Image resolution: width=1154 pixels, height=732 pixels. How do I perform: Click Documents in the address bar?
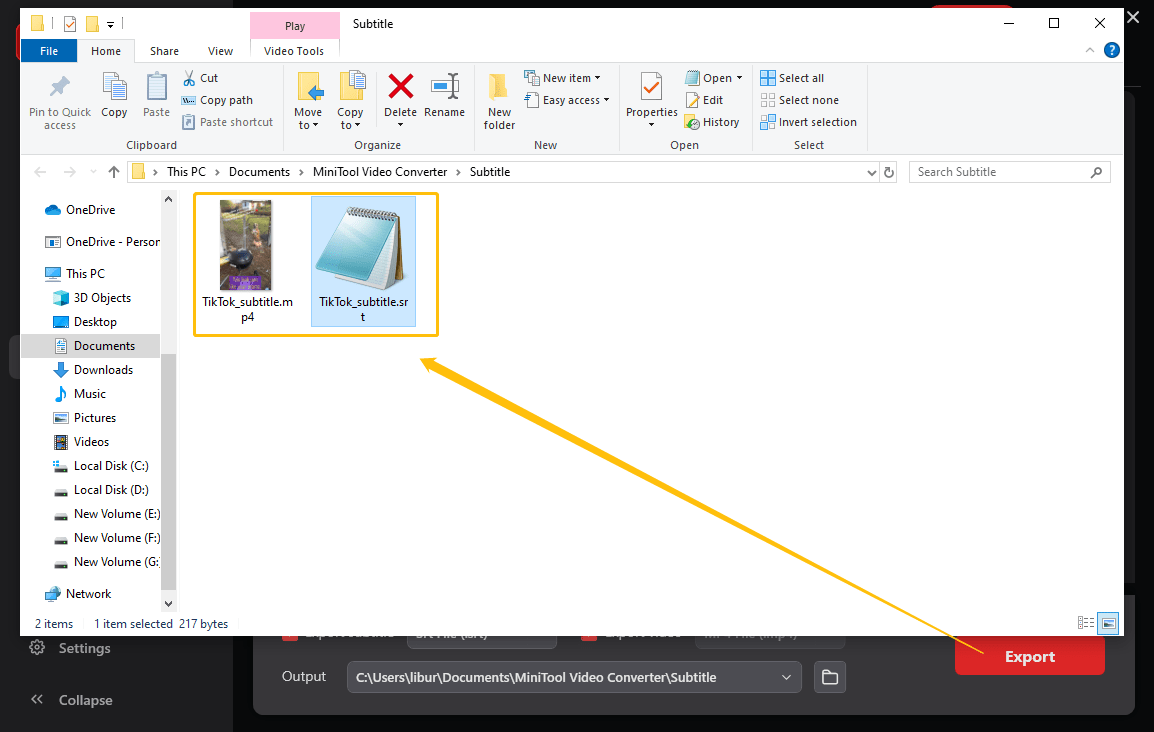pos(259,172)
